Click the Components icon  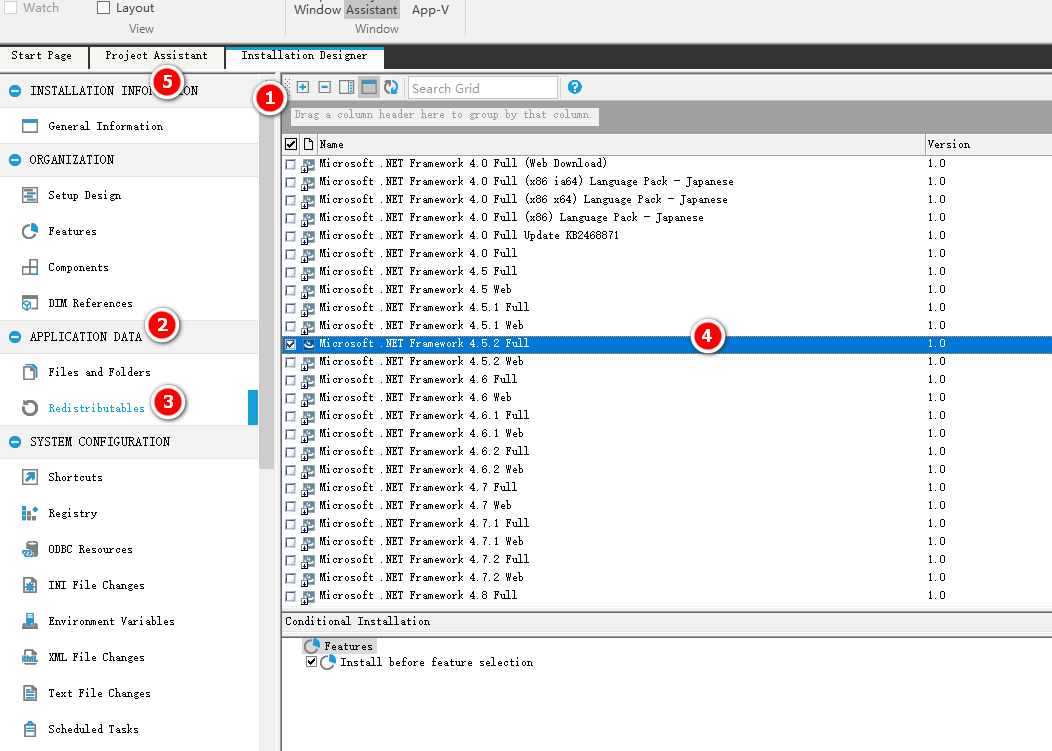pyautogui.click(x=30, y=267)
